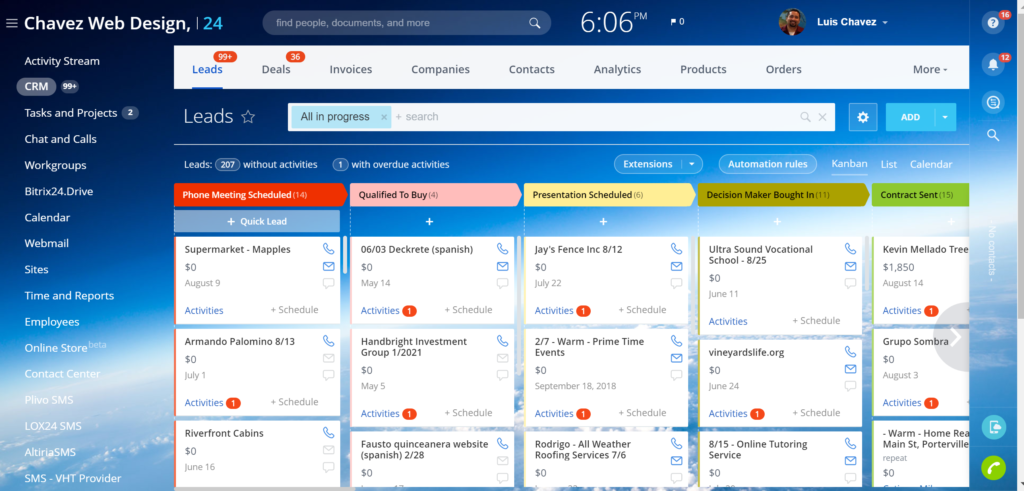Click phone icon on Riverfront Cabins card
Viewport: 1024px width, 491px height.
[x=328, y=433]
